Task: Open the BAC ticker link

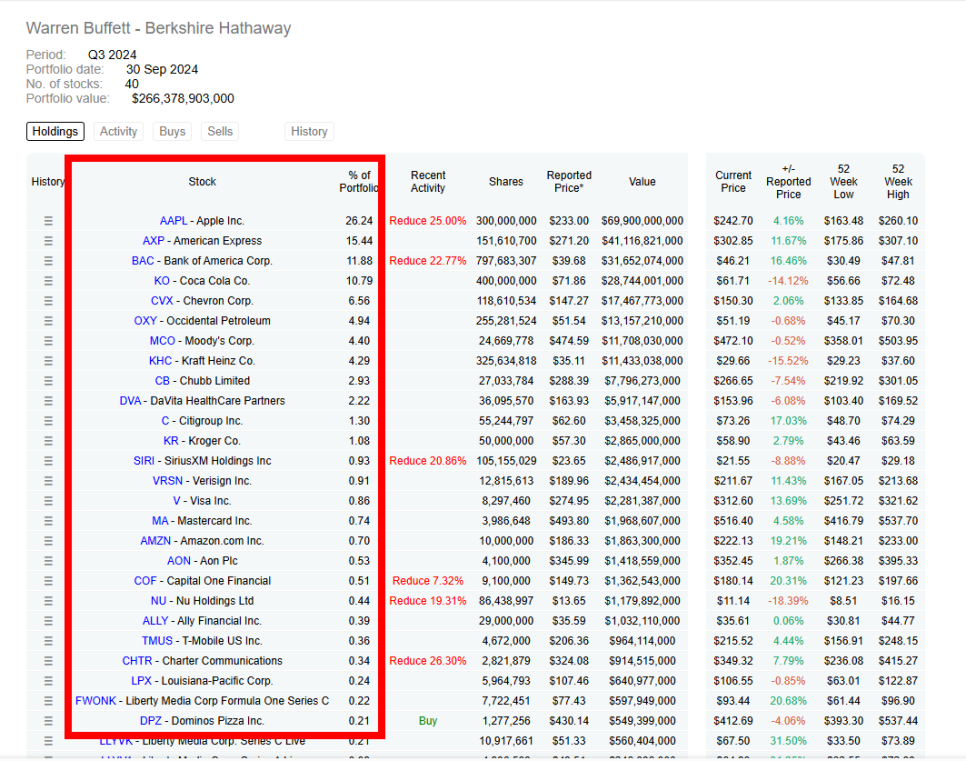Action: click(x=143, y=261)
